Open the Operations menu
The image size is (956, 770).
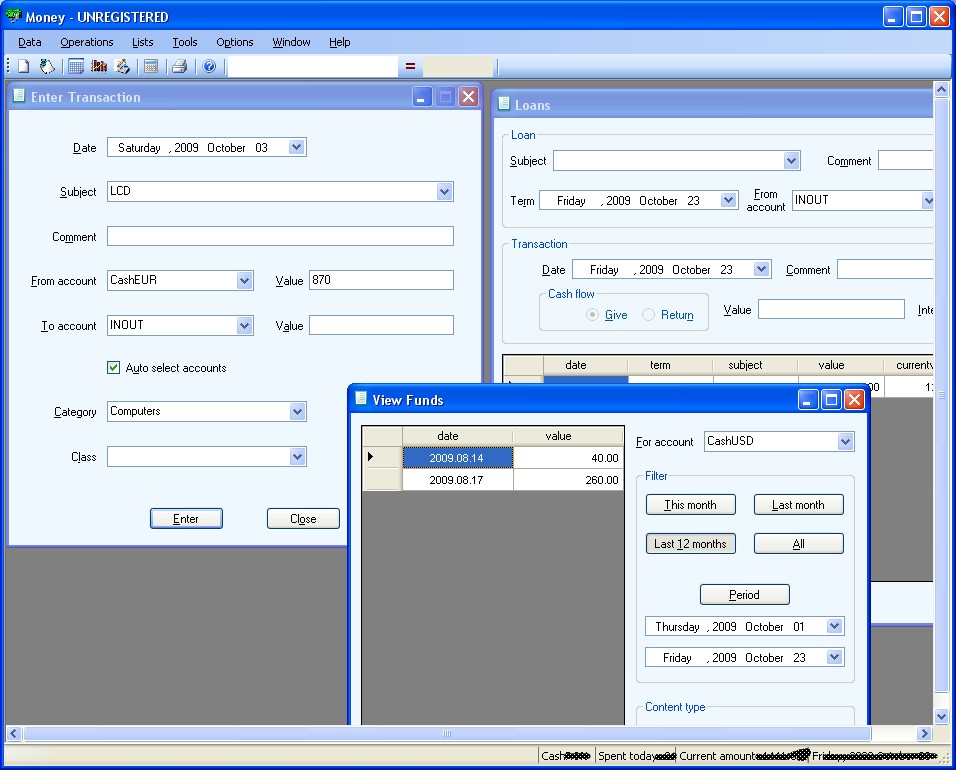point(87,42)
